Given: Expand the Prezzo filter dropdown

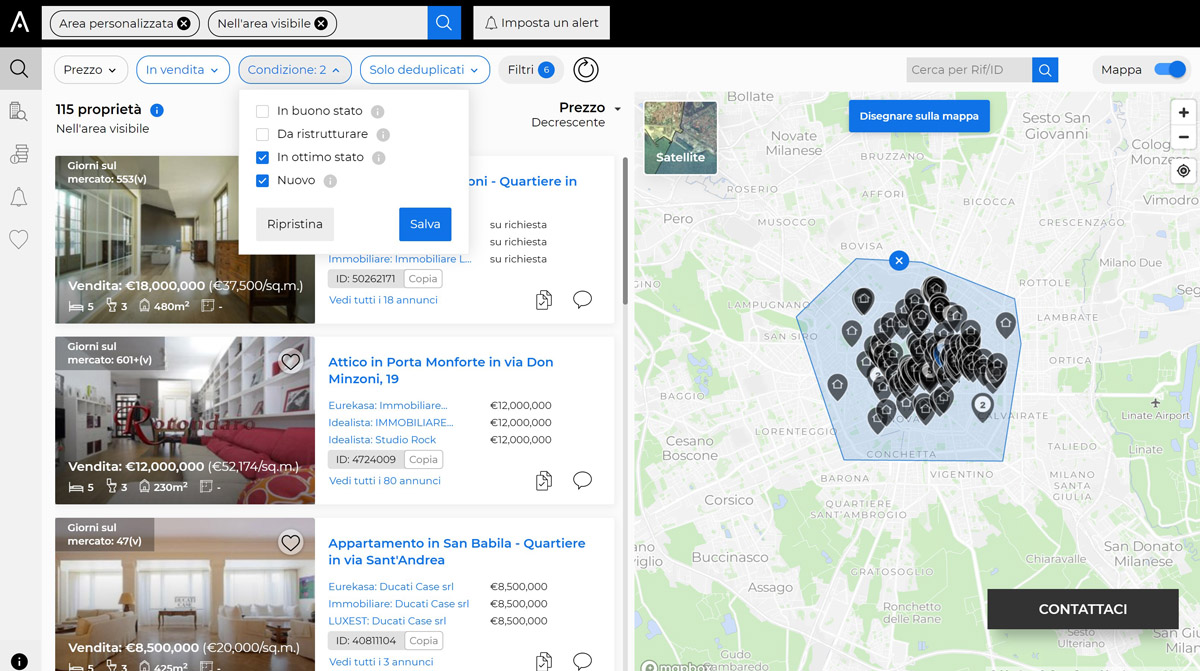Looking at the screenshot, I should [x=91, y=70].
